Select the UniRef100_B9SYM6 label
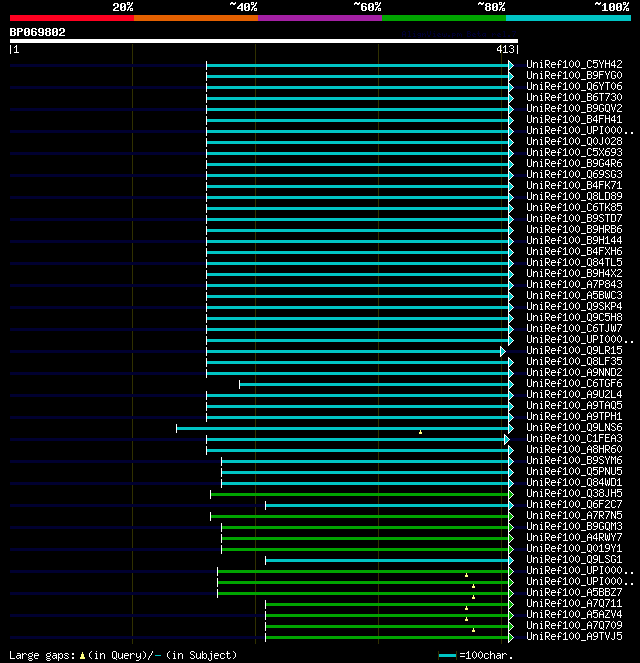The height and width of the screenshot is (663, 640). 574,460
